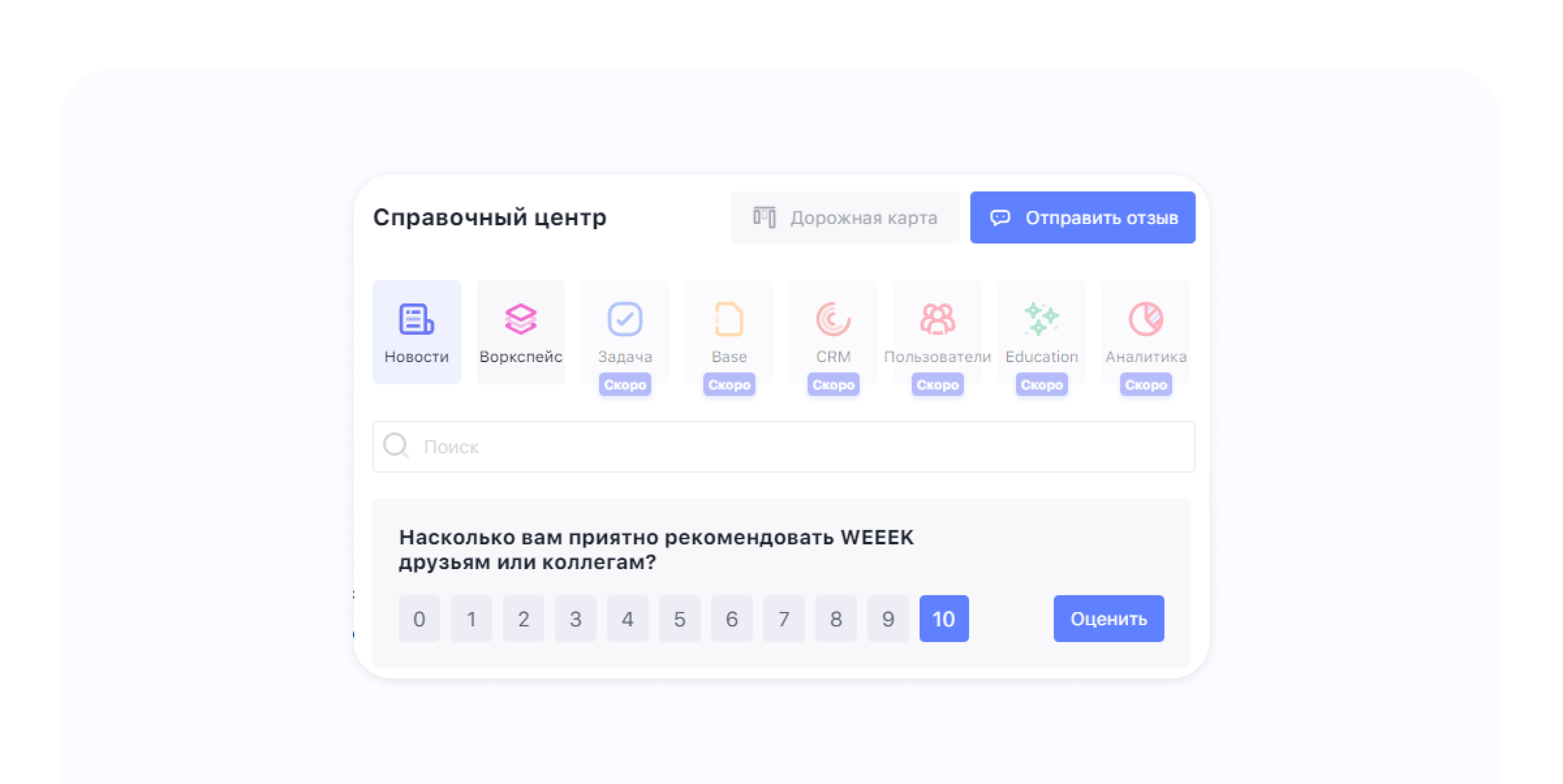Select the Пользователи people icon
This screenshot has width=1563, height=784.
[x=937, y=319]
